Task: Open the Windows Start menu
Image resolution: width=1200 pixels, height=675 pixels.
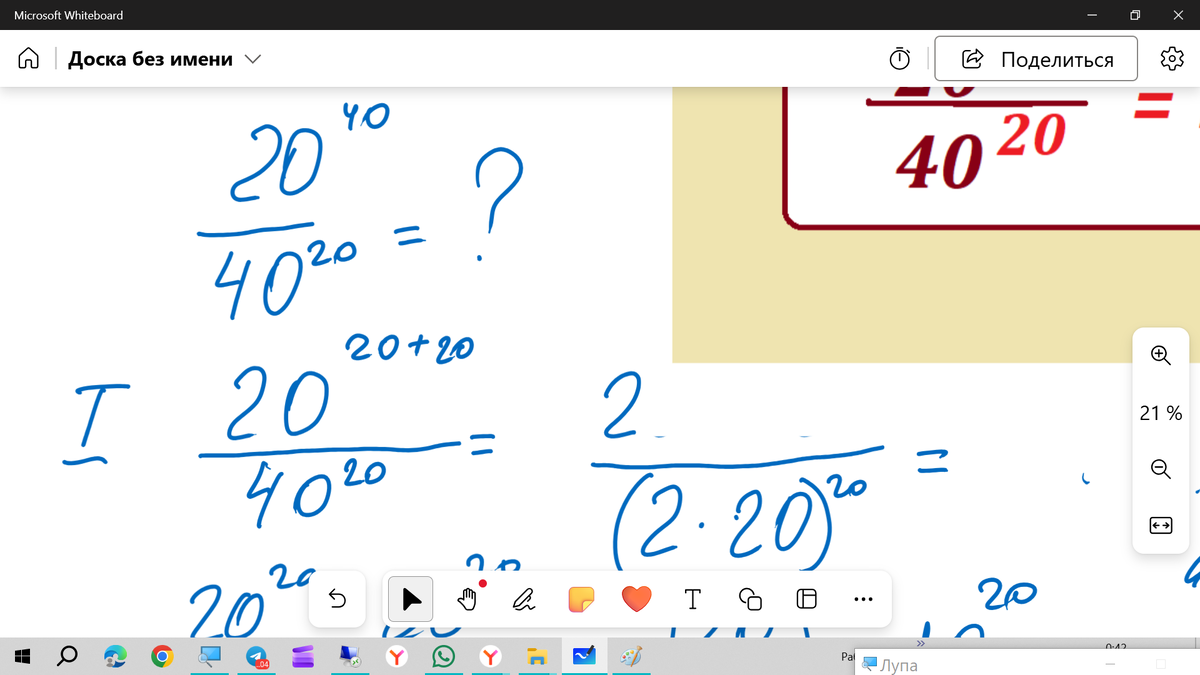Action: pos(24,657)
